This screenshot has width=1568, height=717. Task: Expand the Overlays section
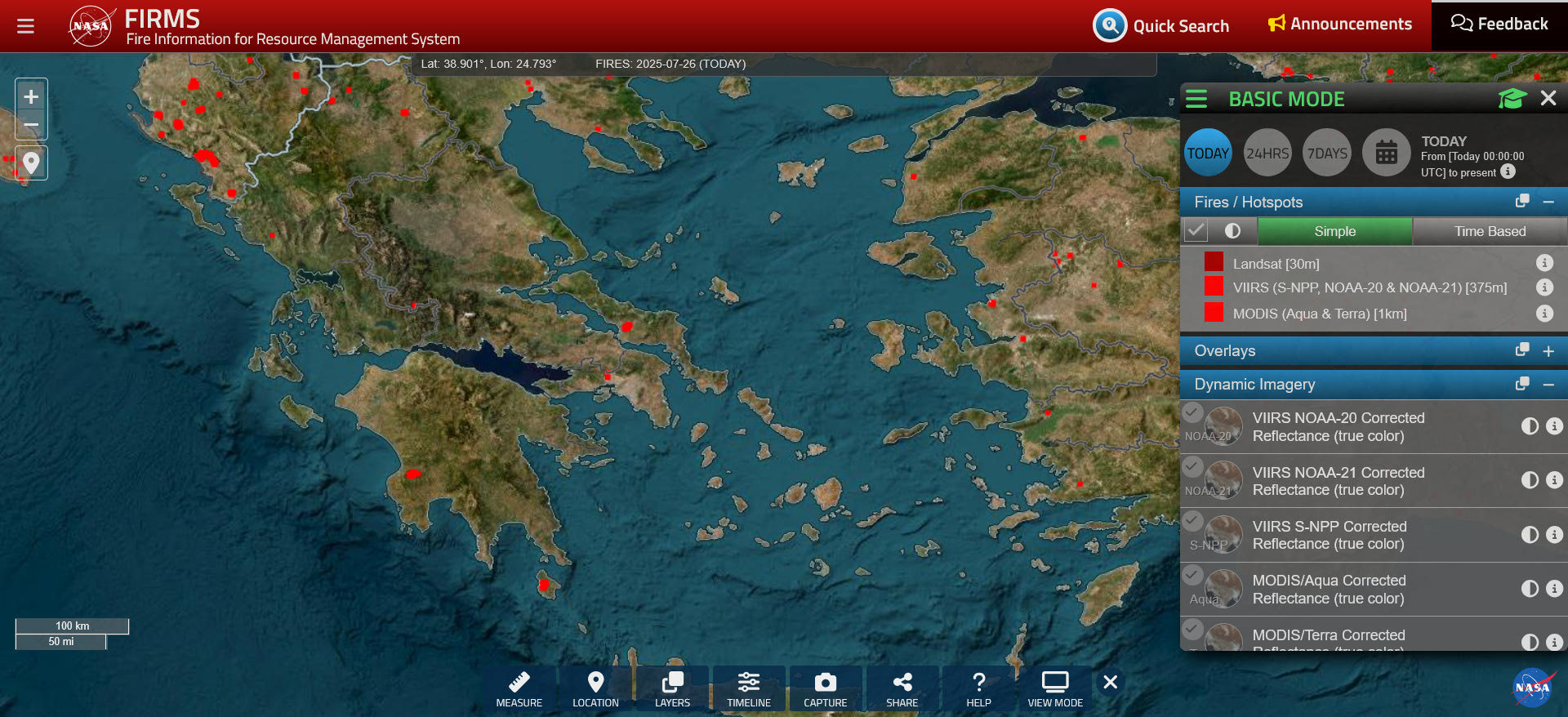click(1548, 351)
